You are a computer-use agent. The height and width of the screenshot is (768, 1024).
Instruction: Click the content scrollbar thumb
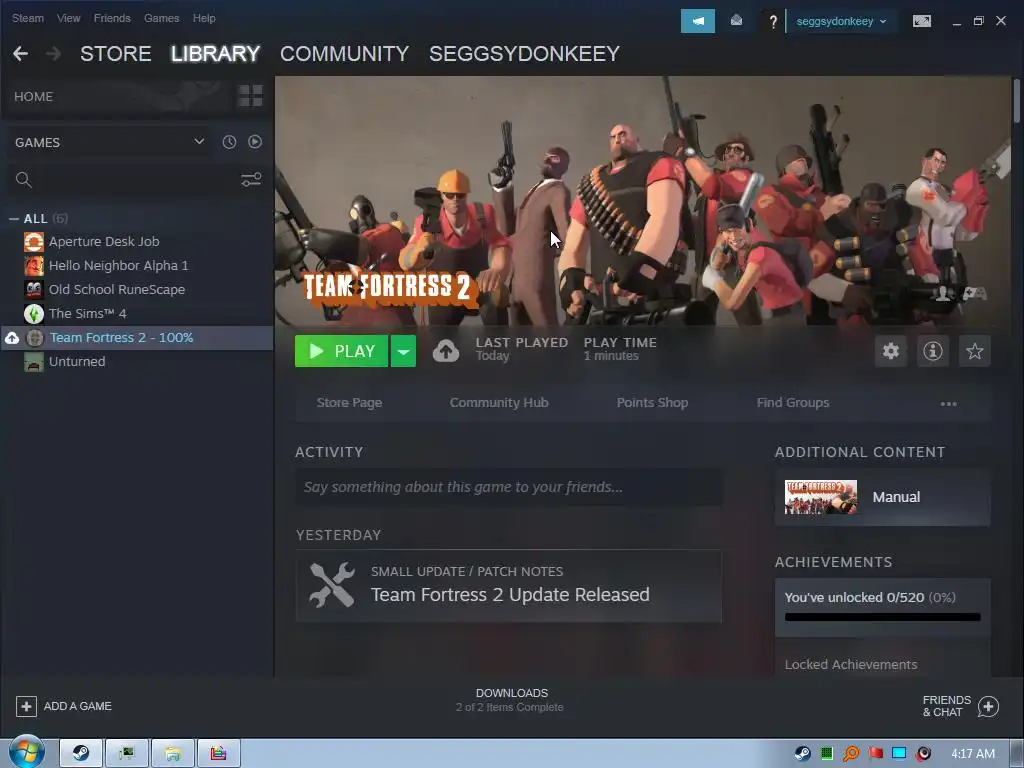(1017, 100)
